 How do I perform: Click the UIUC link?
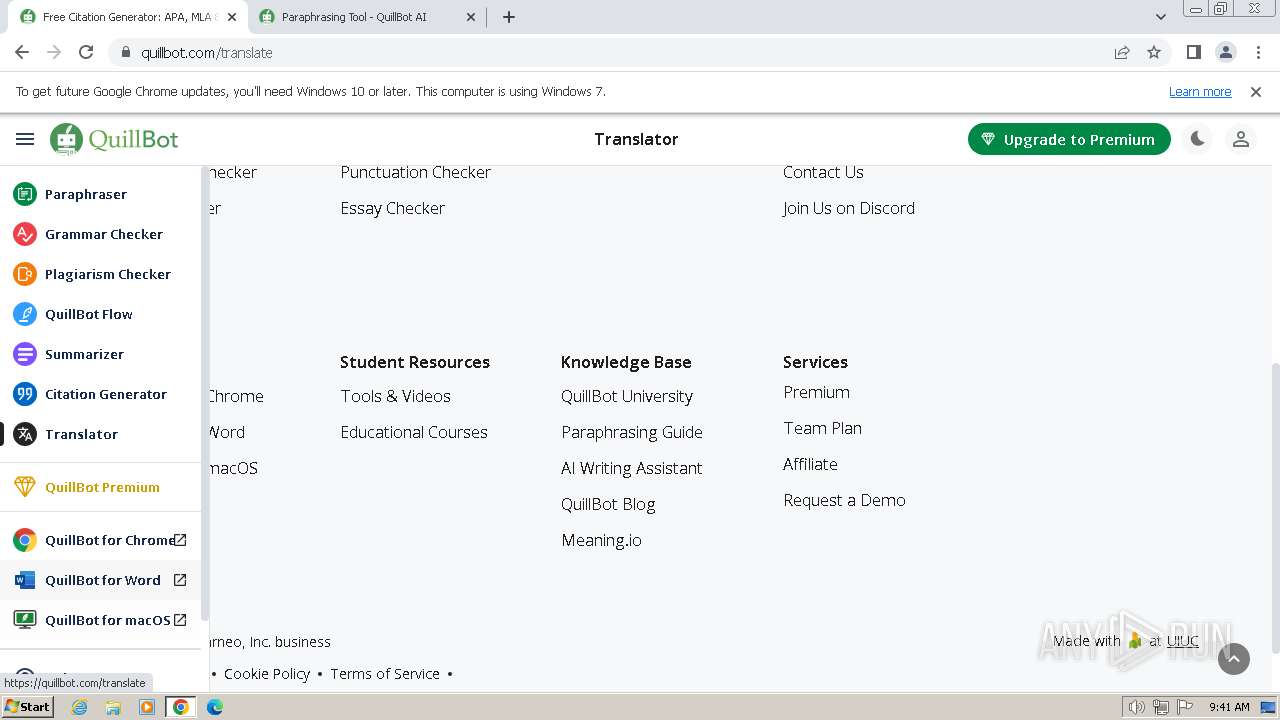1182,641
